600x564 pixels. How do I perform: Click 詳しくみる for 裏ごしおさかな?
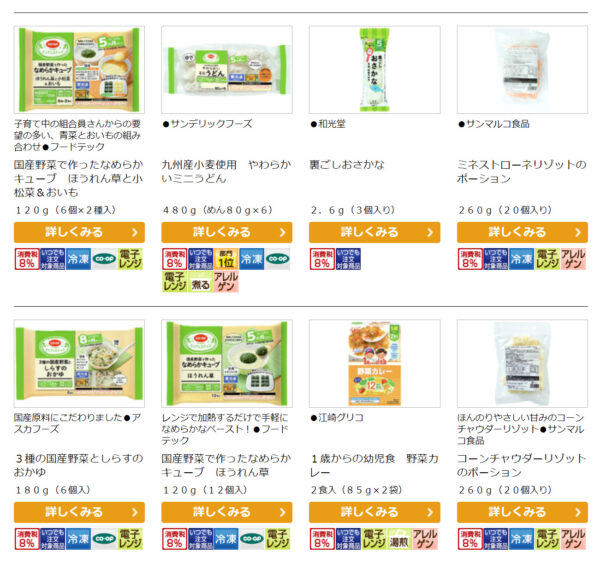375,232
